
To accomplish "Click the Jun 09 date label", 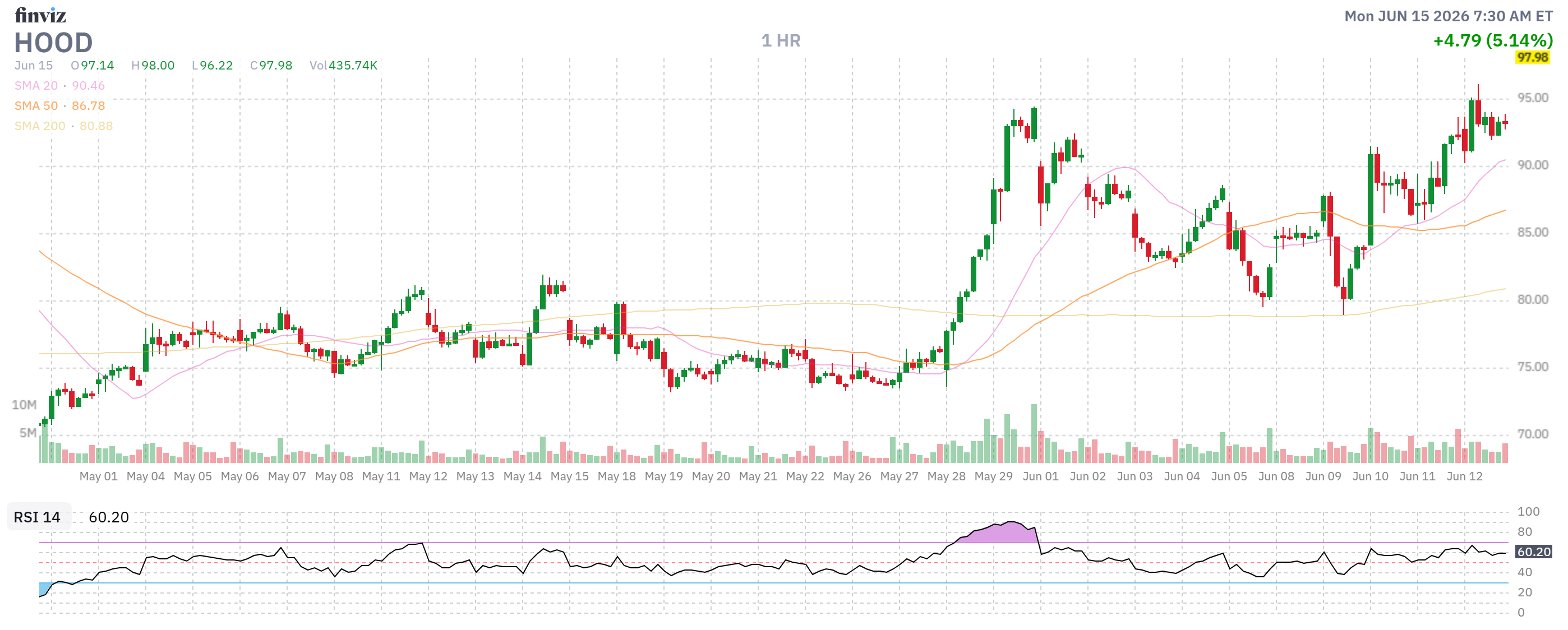I will click(x=1323, y=476).
